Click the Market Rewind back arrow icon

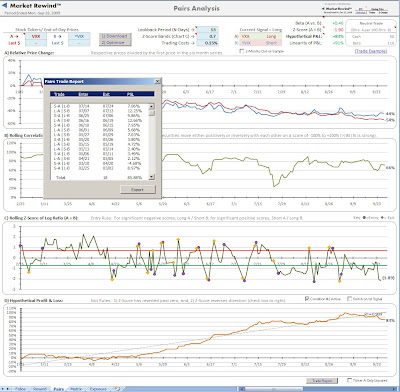pyautogui.click(x=5, y=6)
